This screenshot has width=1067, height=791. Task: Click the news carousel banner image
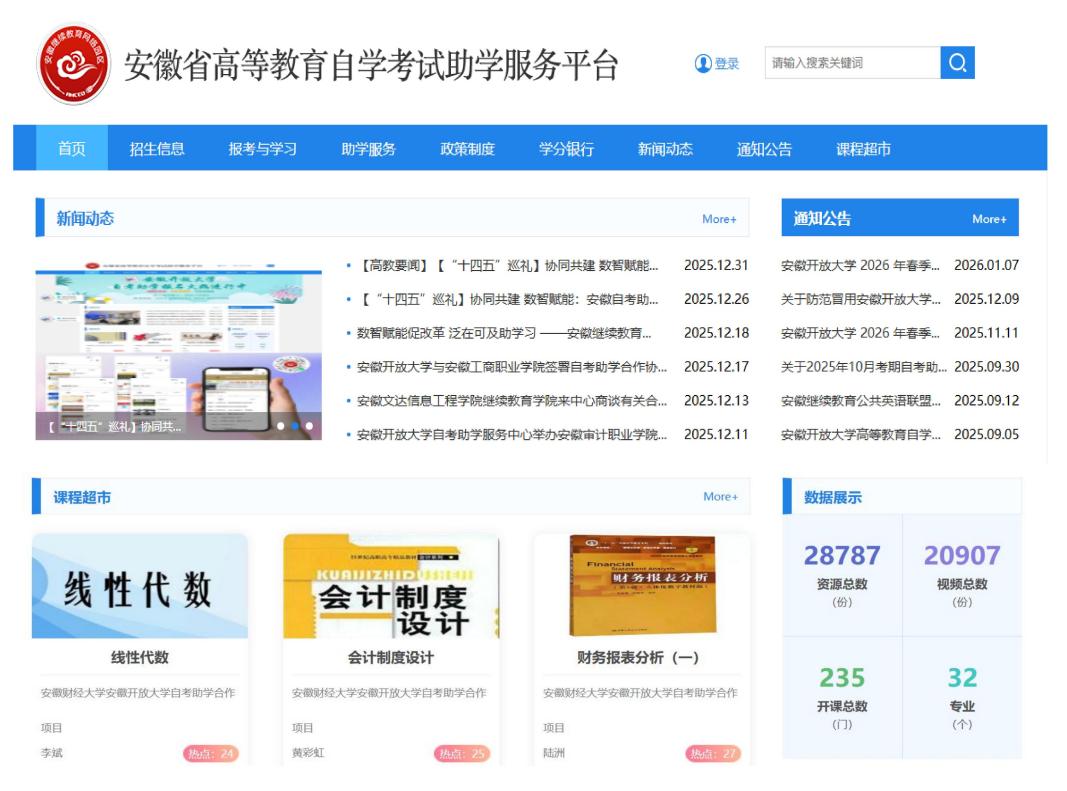[x=178, y=340]
